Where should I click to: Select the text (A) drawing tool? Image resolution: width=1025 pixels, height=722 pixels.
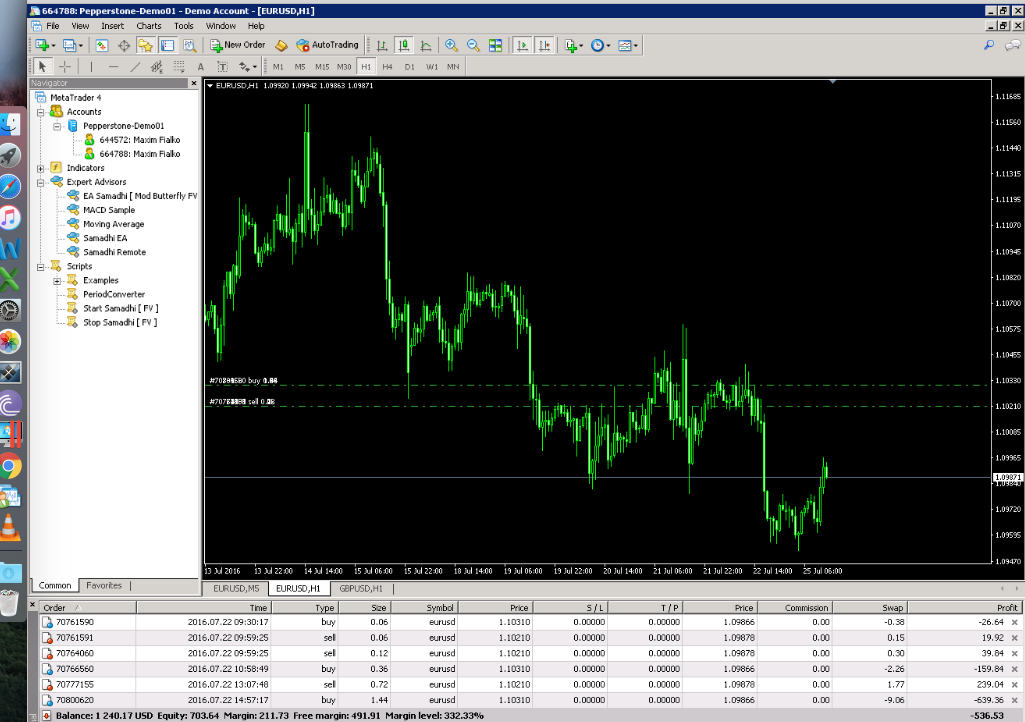[201, 66]
